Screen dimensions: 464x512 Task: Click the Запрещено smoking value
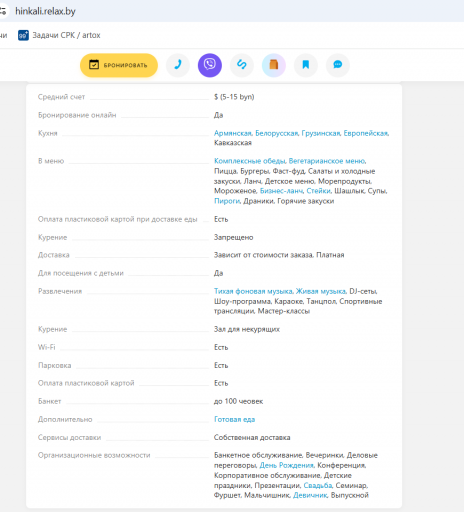[233, 237]
